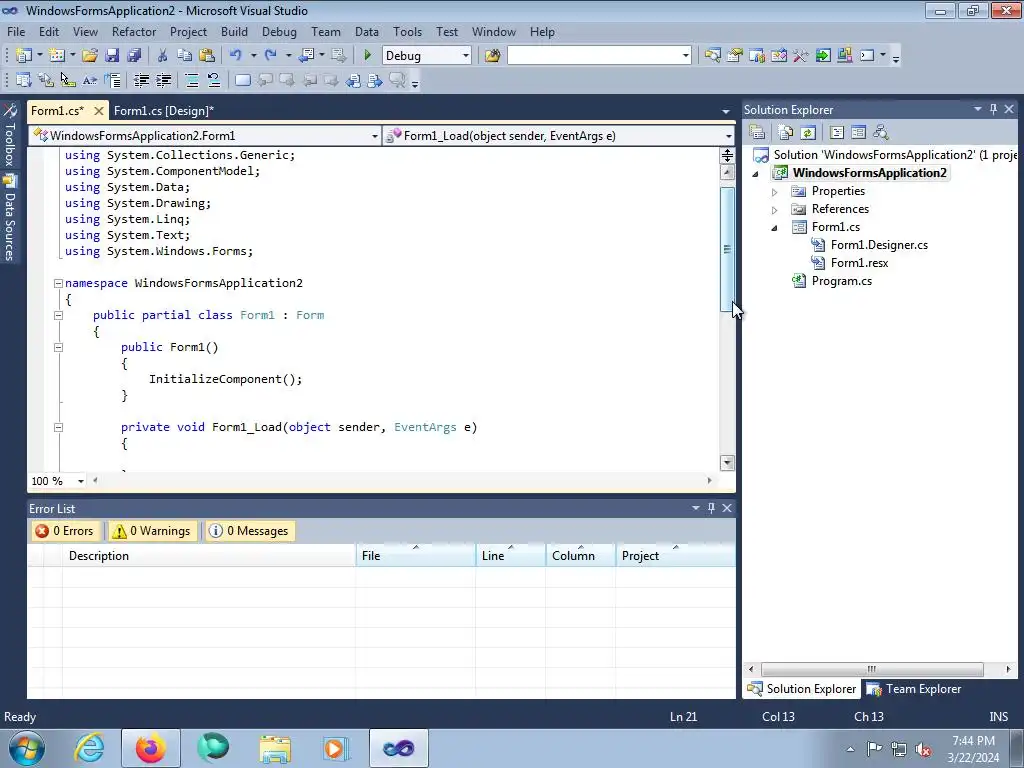The image size is (1024, 768).
Task: Undo the last edit
Action: tap(236, 56)
